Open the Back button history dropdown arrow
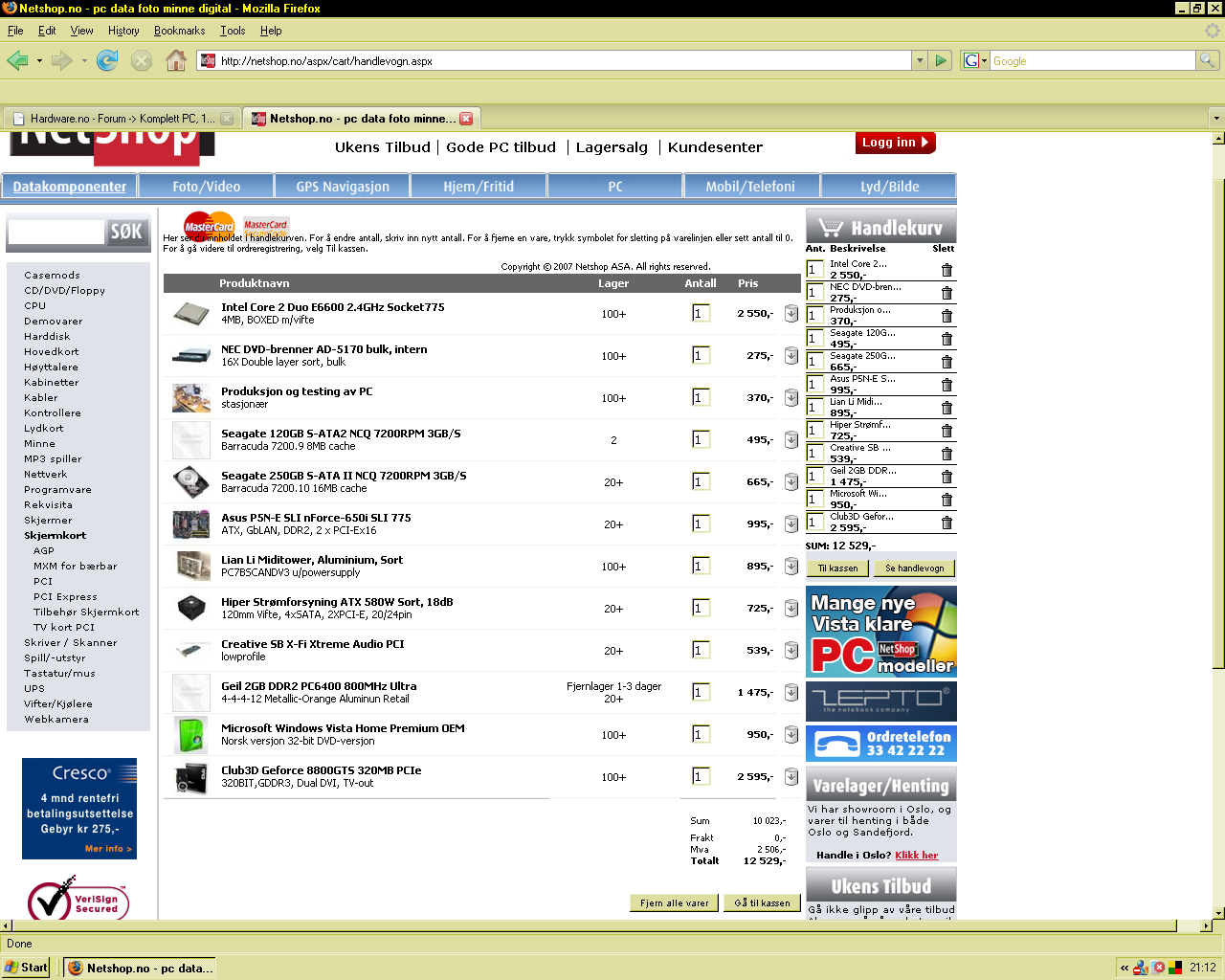Screen dimensions: 1225x980 click(x=39, y=60)
